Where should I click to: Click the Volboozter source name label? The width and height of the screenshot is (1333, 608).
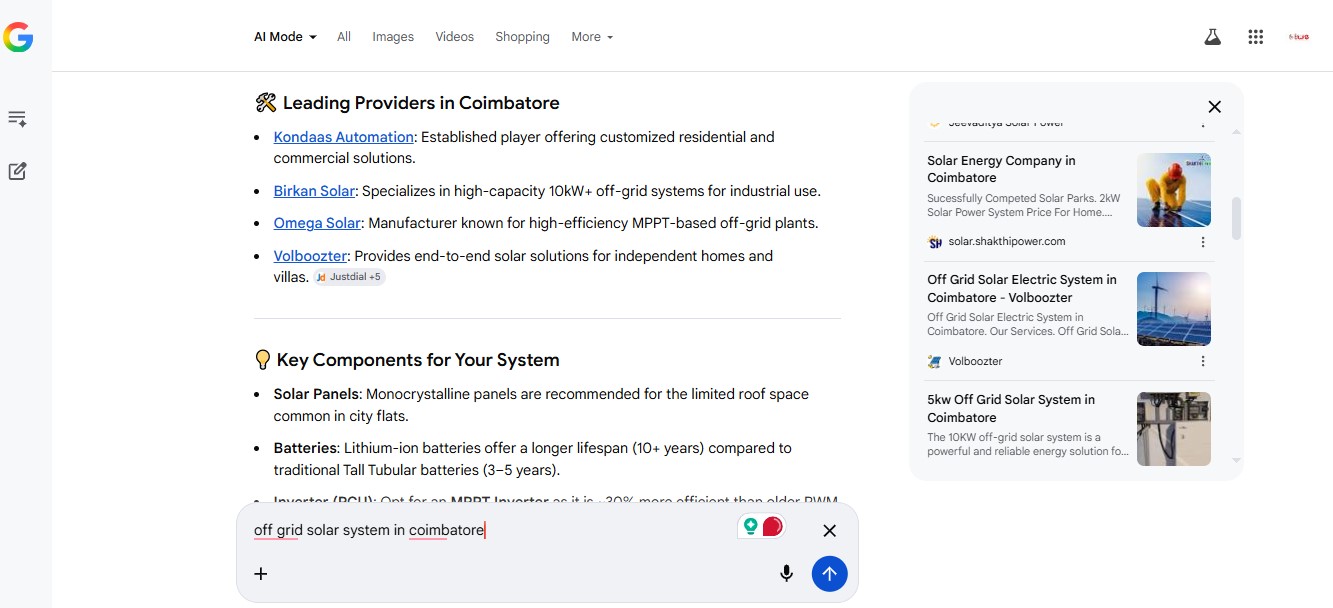[x=975, y=361]
